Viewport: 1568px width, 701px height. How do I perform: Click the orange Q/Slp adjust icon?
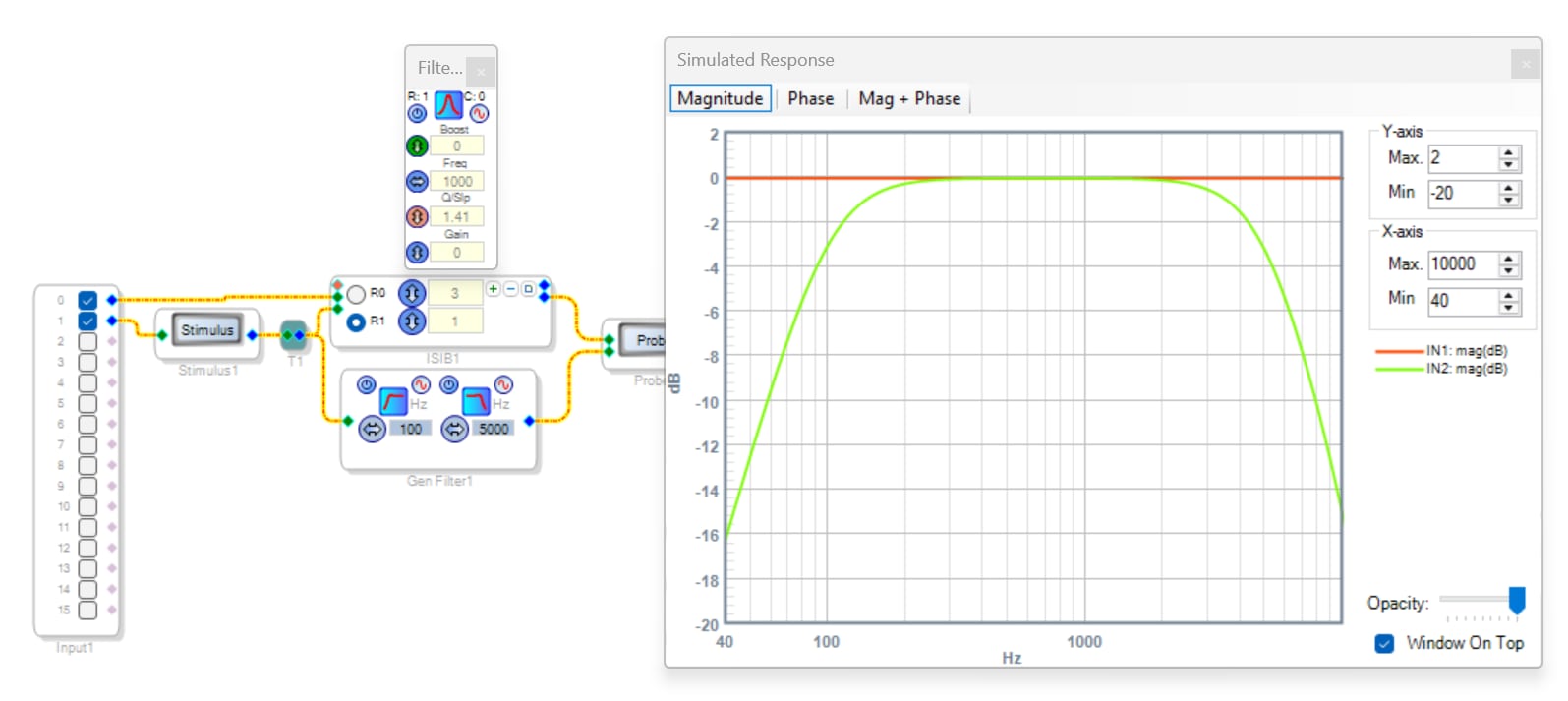coord(417,217)
